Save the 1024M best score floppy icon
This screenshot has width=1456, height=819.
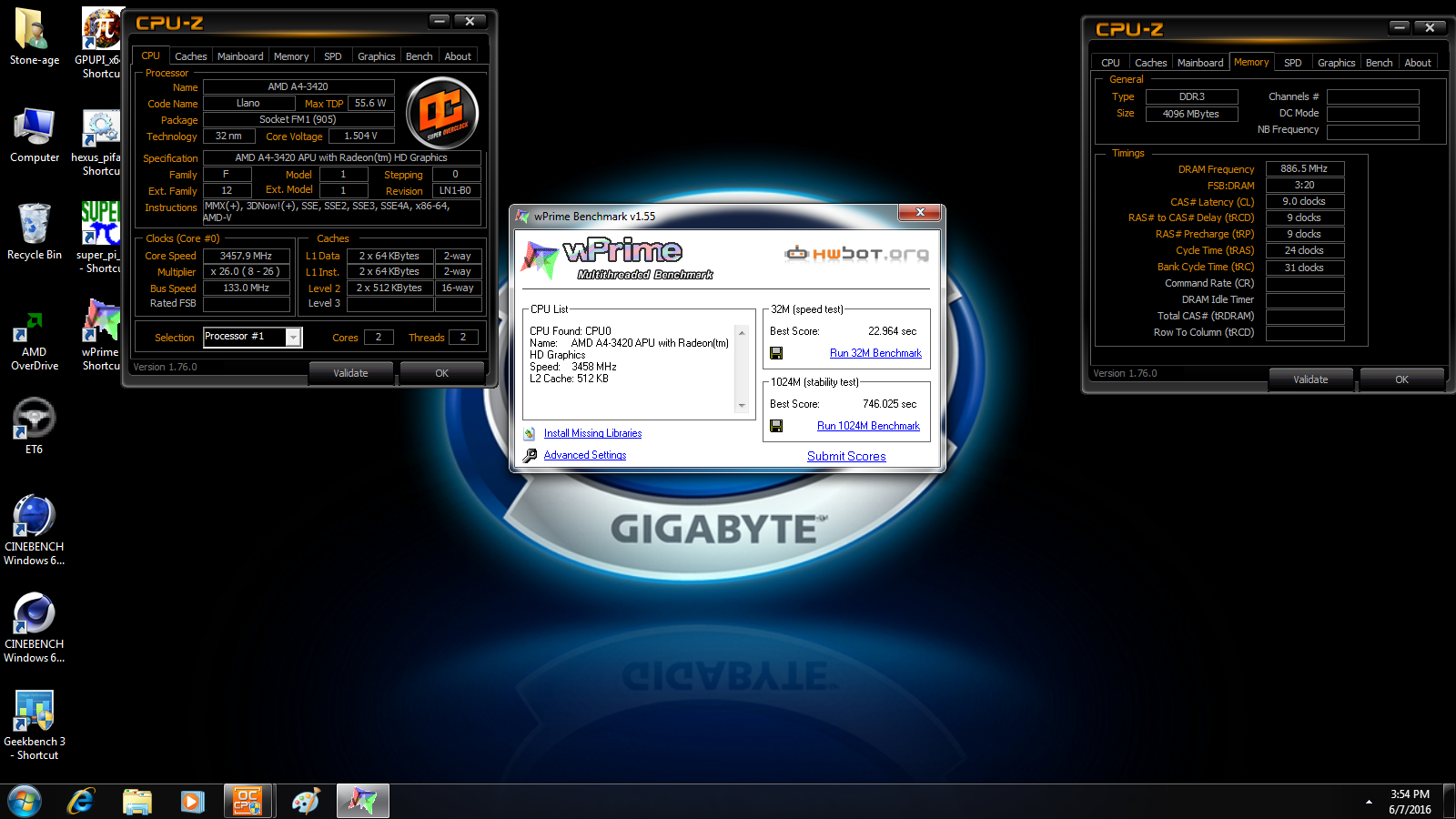776,426
